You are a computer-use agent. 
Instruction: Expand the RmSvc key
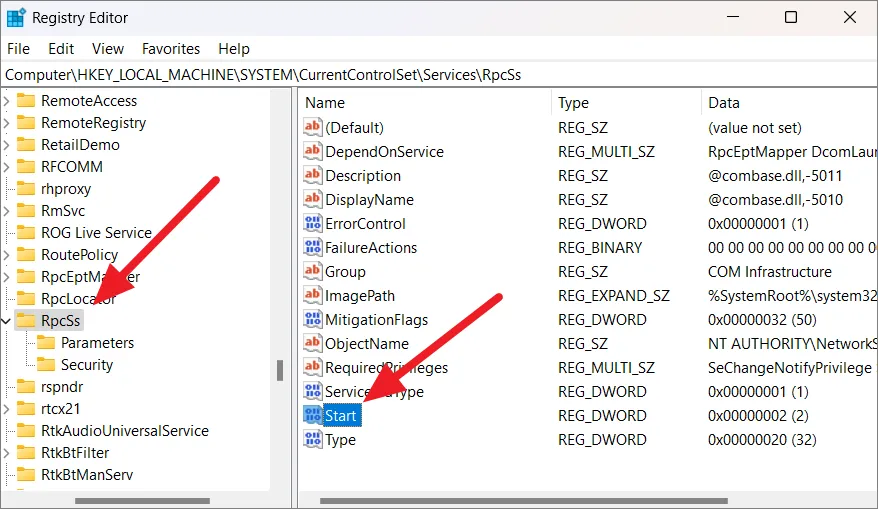tap(6, 211)
